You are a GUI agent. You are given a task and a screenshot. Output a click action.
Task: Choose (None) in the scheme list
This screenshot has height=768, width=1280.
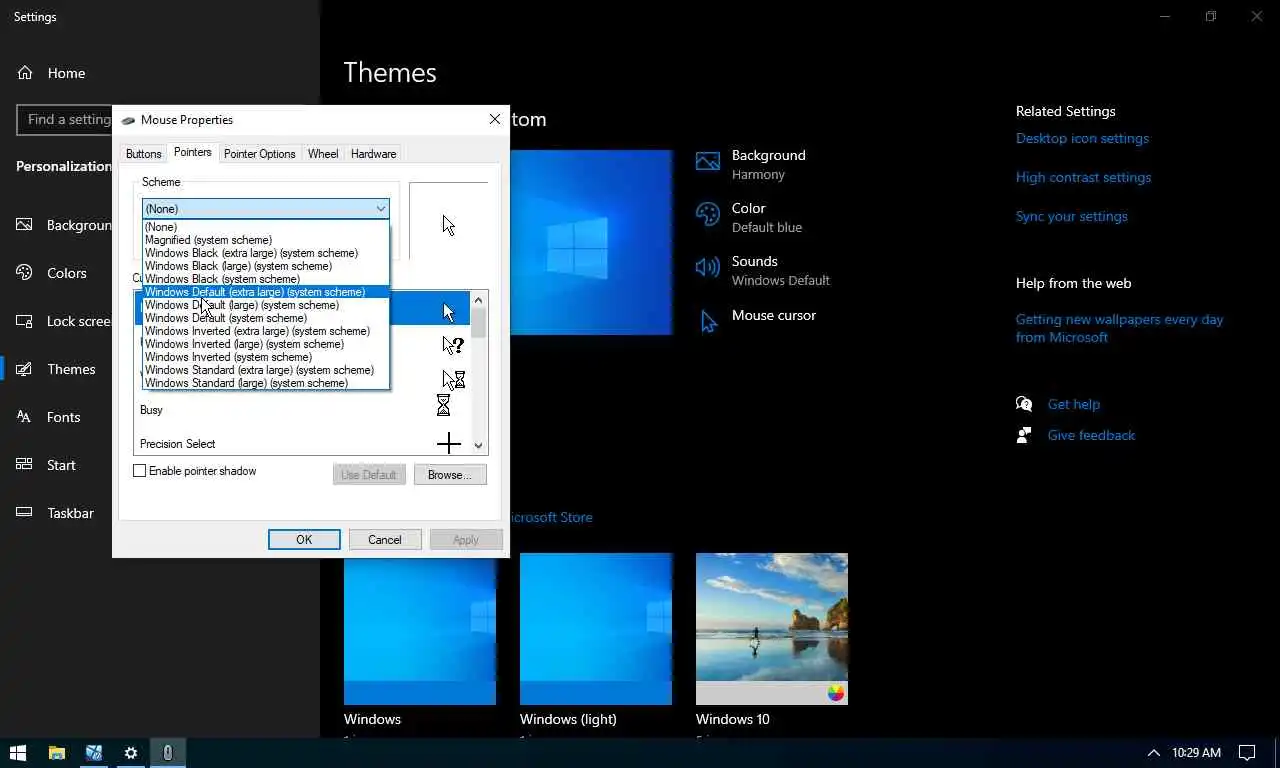(265, 227)
